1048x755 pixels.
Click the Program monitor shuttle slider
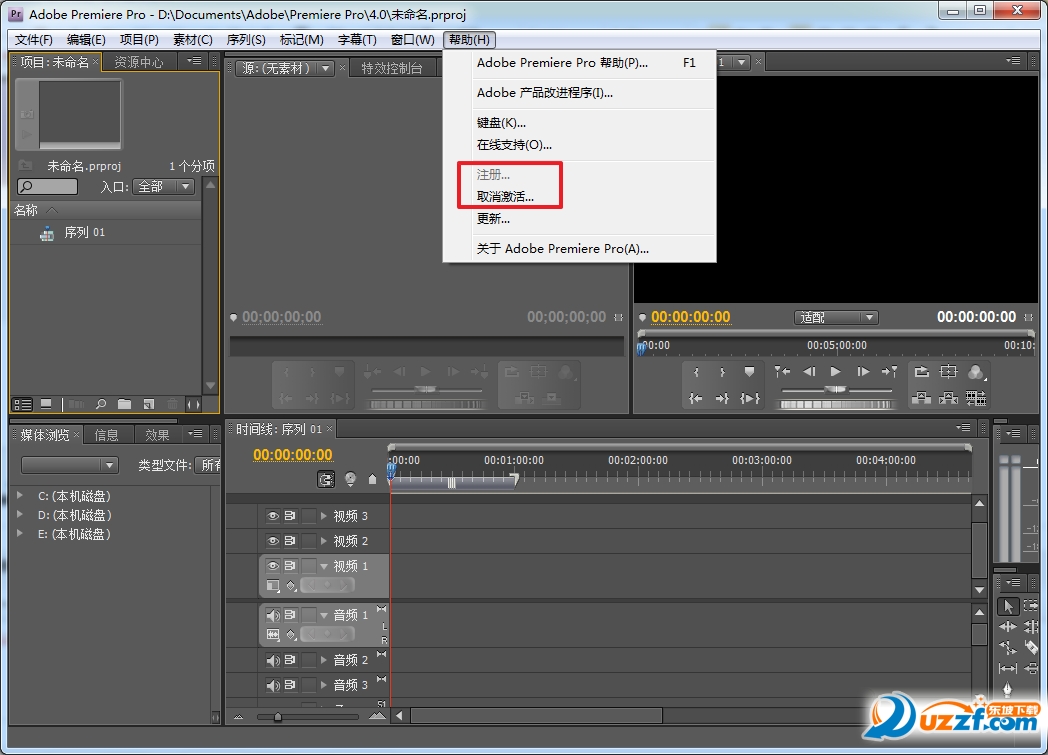point(835,390)
